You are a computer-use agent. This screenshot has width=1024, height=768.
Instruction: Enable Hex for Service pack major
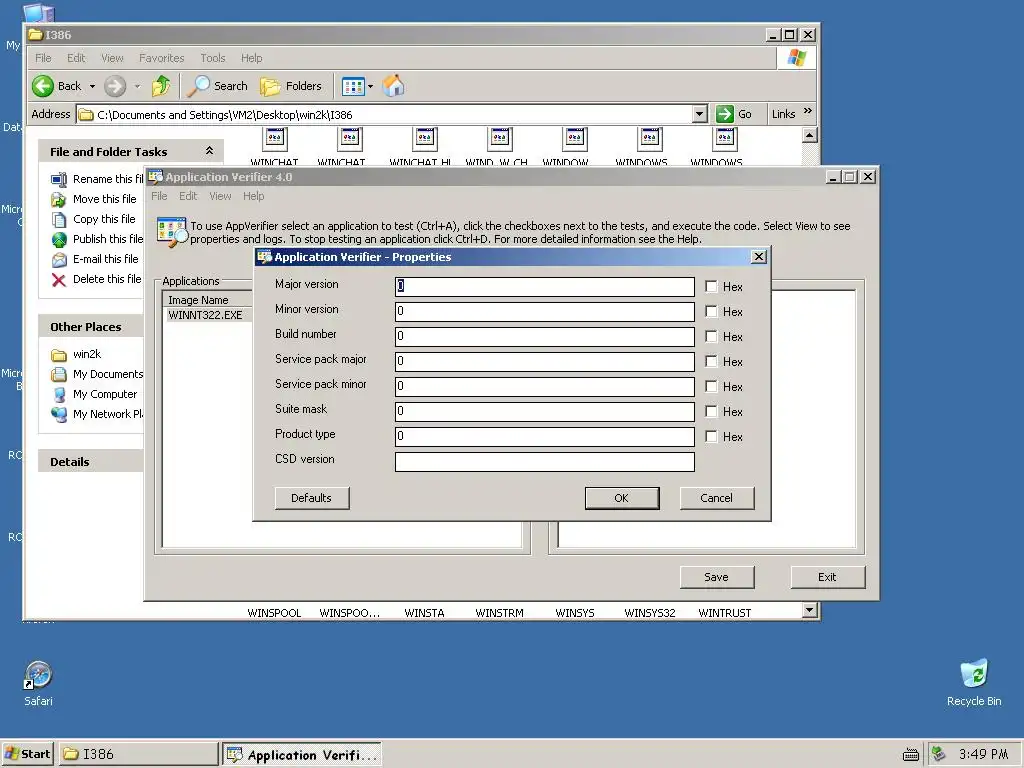(711, 361)
